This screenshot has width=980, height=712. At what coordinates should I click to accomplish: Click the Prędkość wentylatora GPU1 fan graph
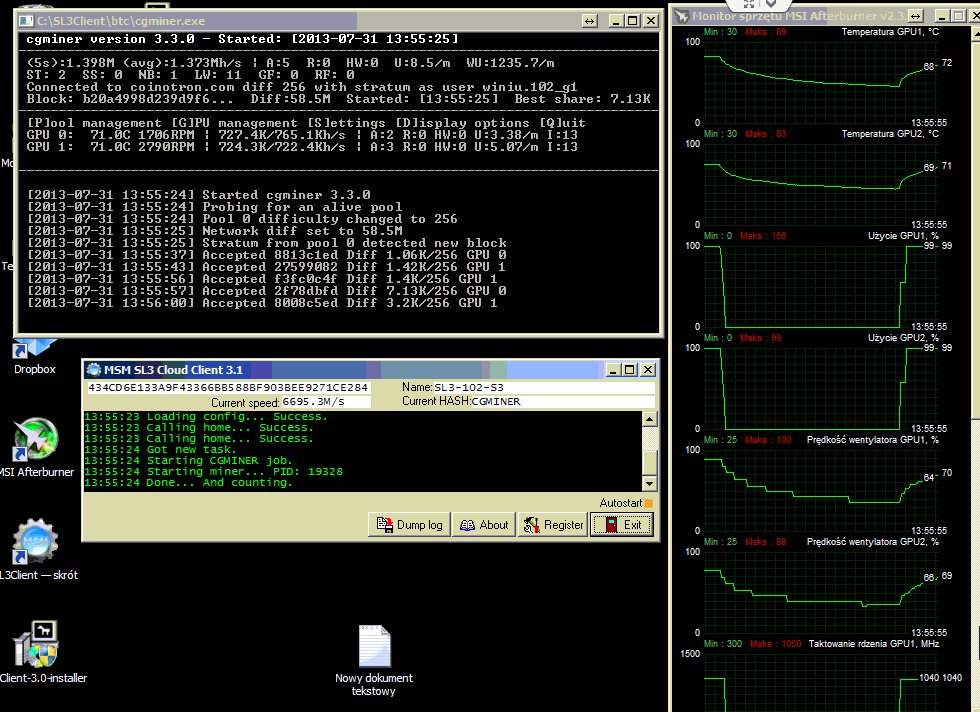point(822,489)
